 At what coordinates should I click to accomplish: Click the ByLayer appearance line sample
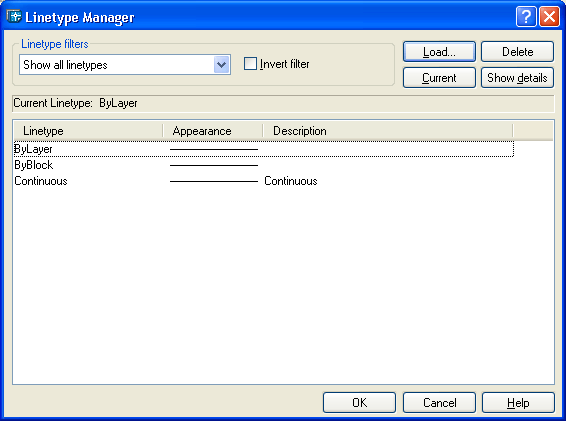point(214,149)
